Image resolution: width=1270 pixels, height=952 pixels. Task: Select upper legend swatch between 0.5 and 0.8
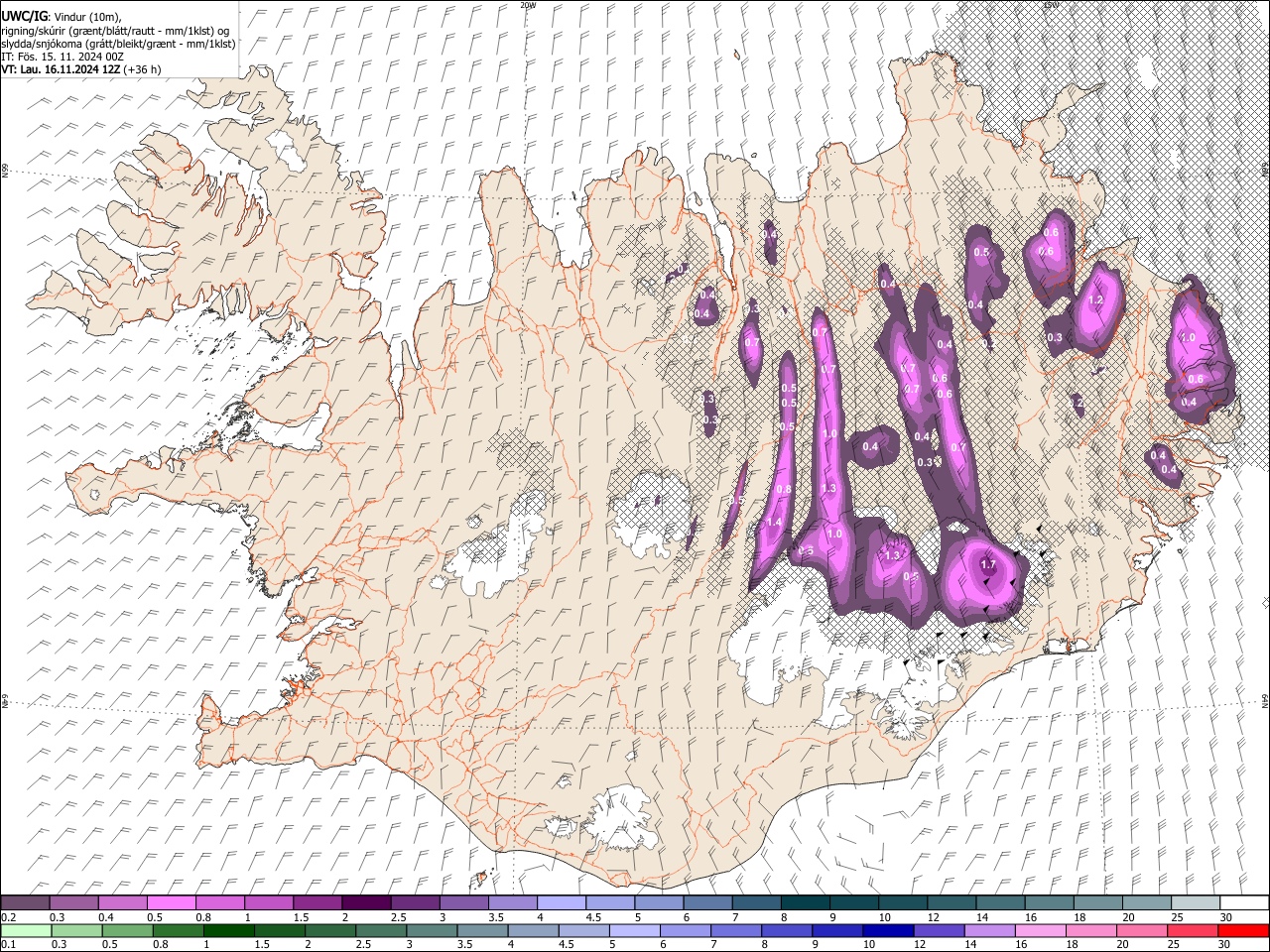172,903
